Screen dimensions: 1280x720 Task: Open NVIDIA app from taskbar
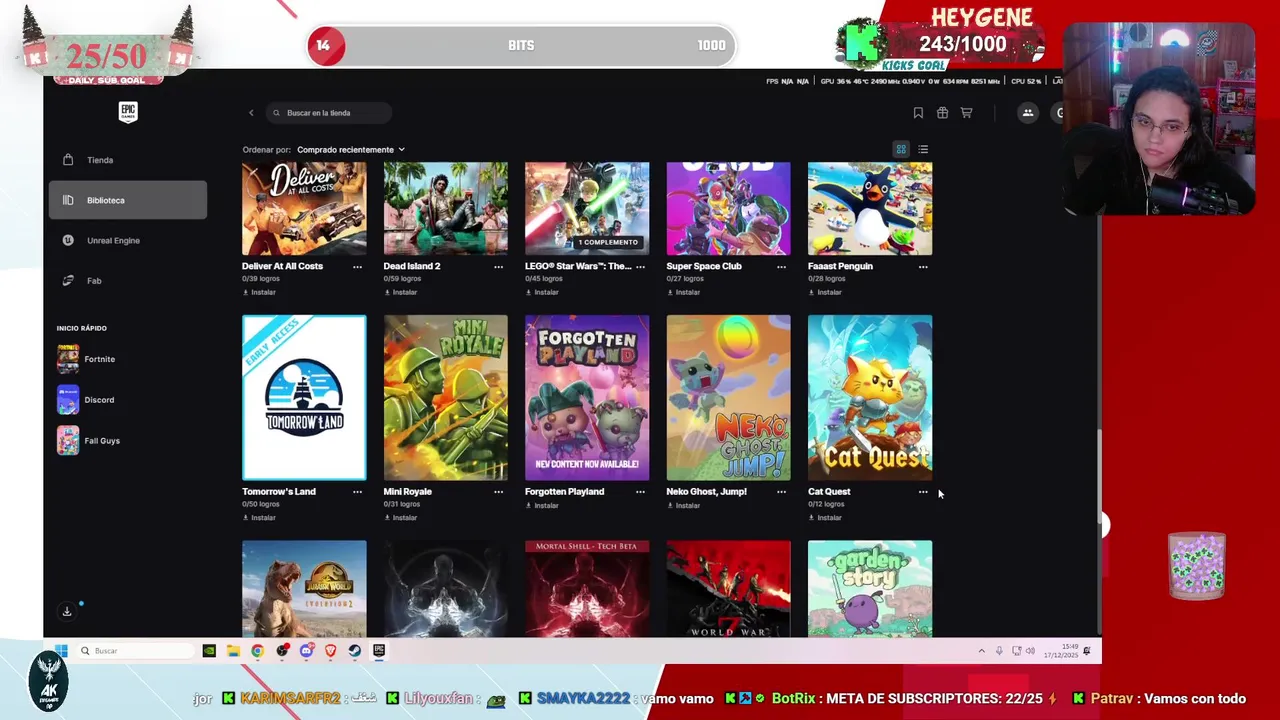coord(209,651)
